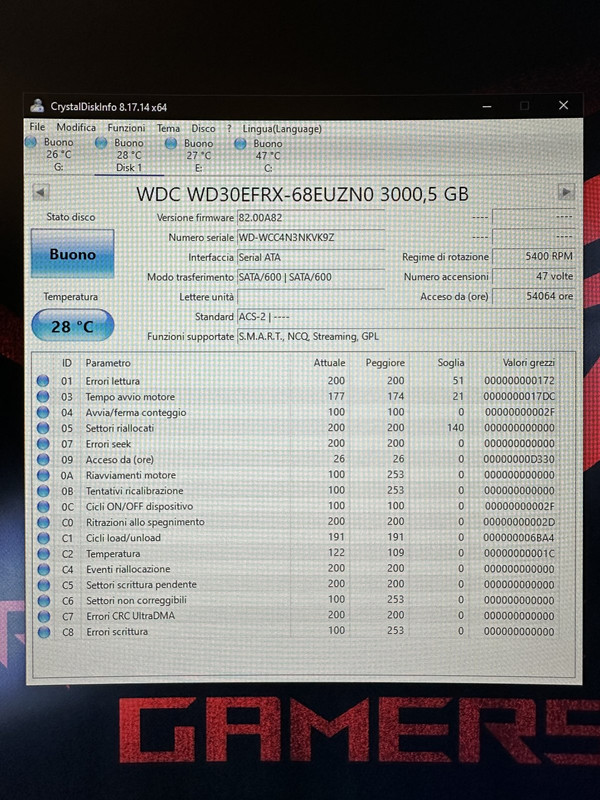Select drive E: at 27 °C
The height and width of the screenshot is (800, 600).
click(198, 156)
